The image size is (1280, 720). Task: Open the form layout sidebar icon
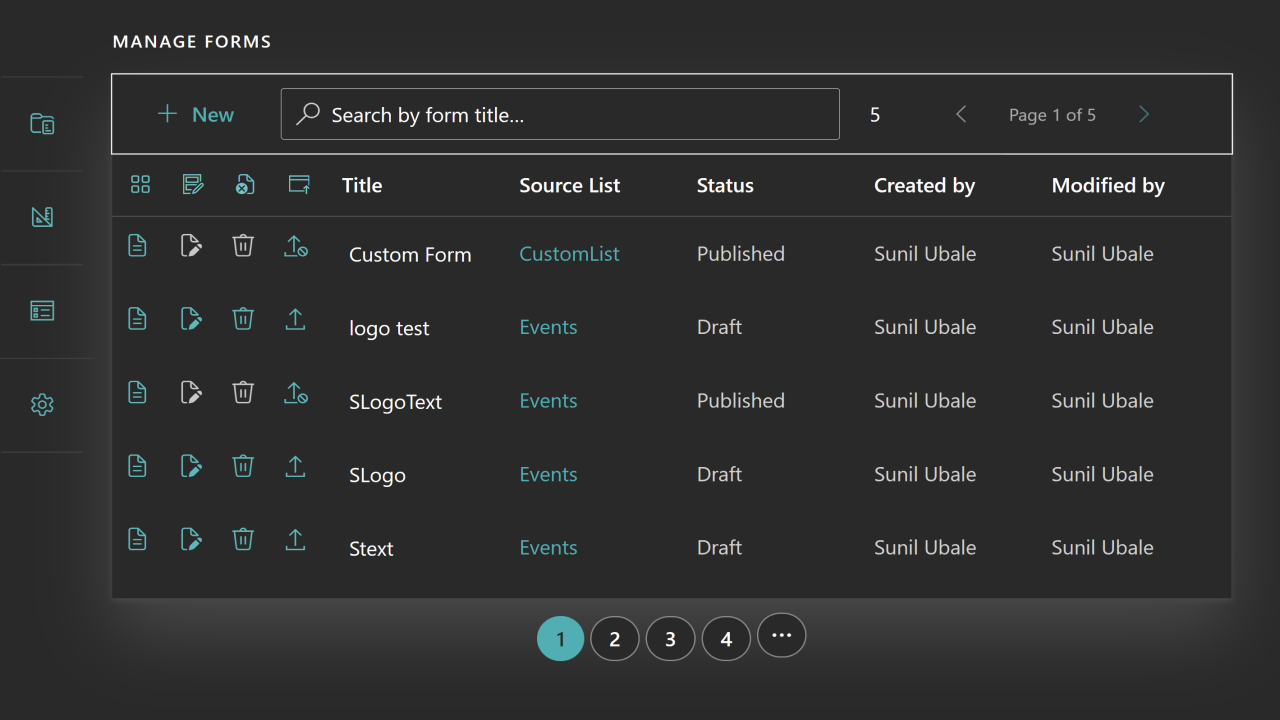click(x=42, y=311)
